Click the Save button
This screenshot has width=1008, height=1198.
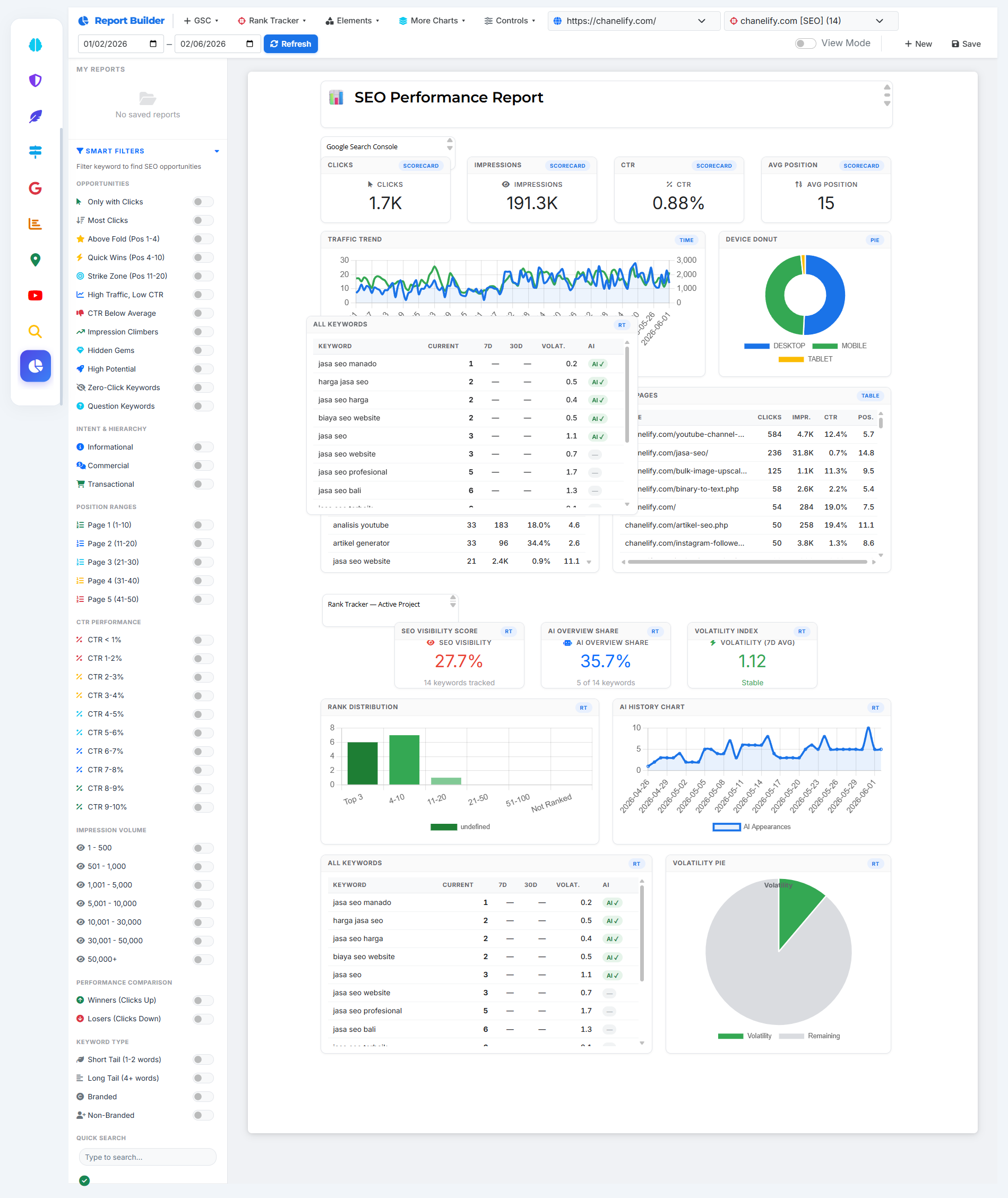tap(966, 44)
